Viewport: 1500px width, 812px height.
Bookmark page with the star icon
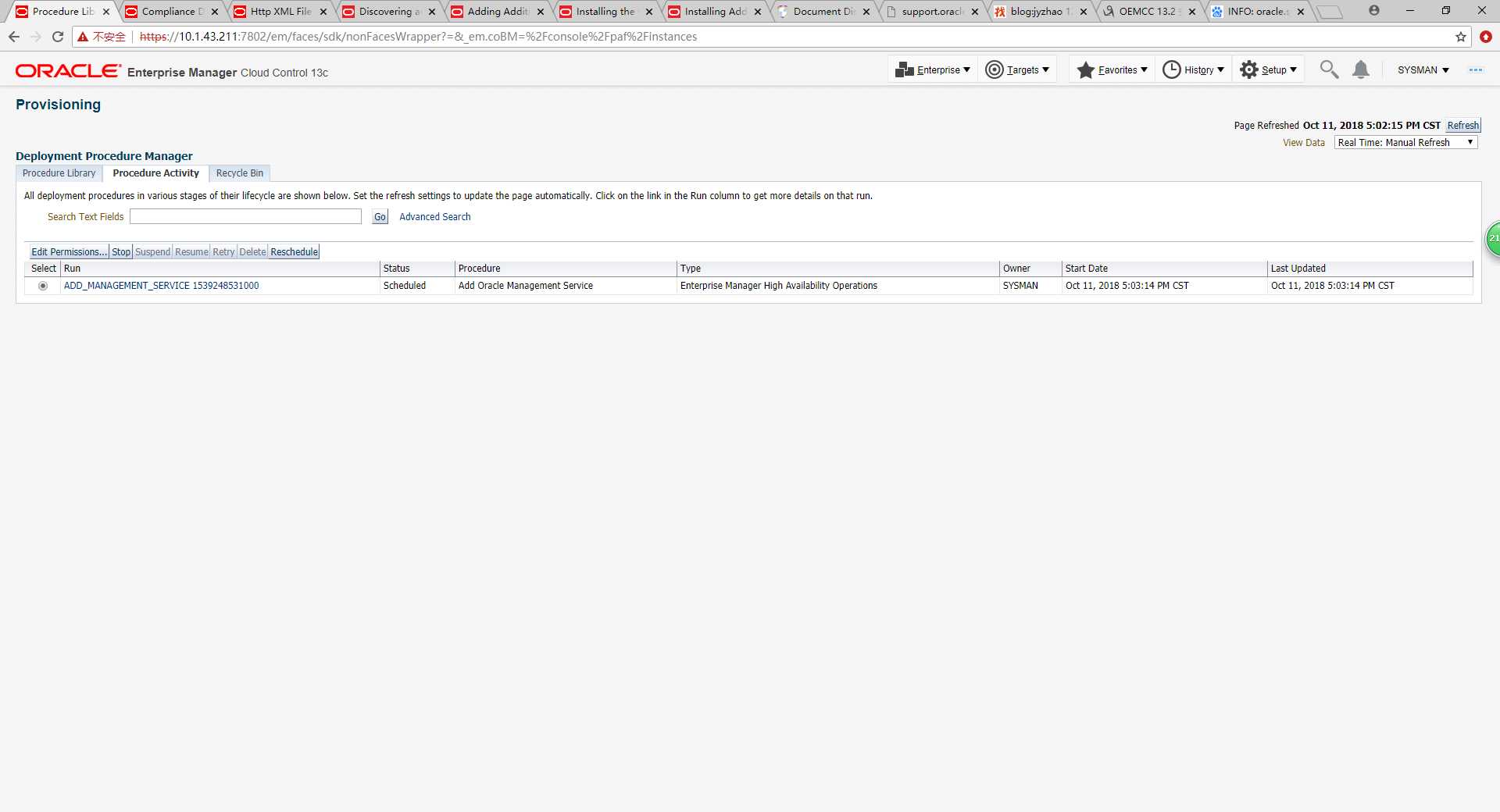1461,37
